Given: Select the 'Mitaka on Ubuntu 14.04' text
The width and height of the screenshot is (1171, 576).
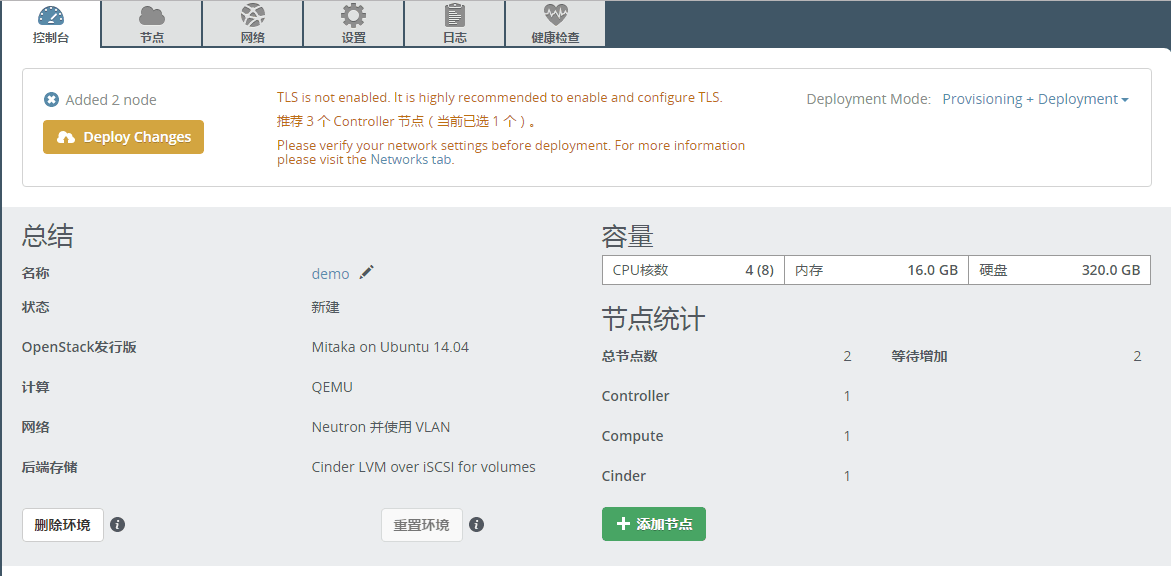Looking at the screenshot, I should (390, 347).
